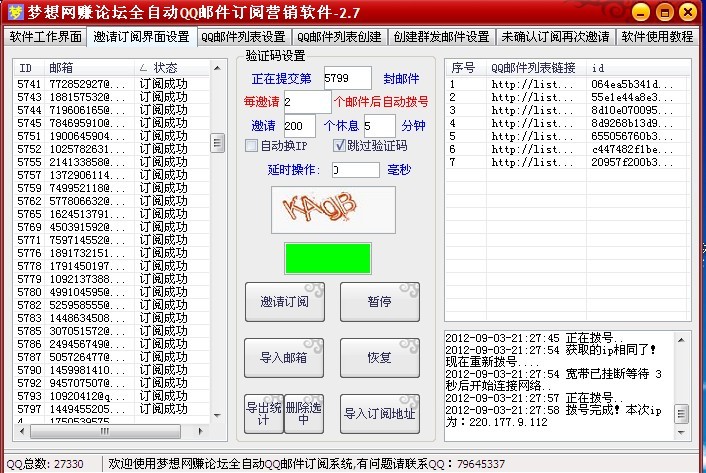
Task: Click the 暂停 button
Action: [379, 301]
